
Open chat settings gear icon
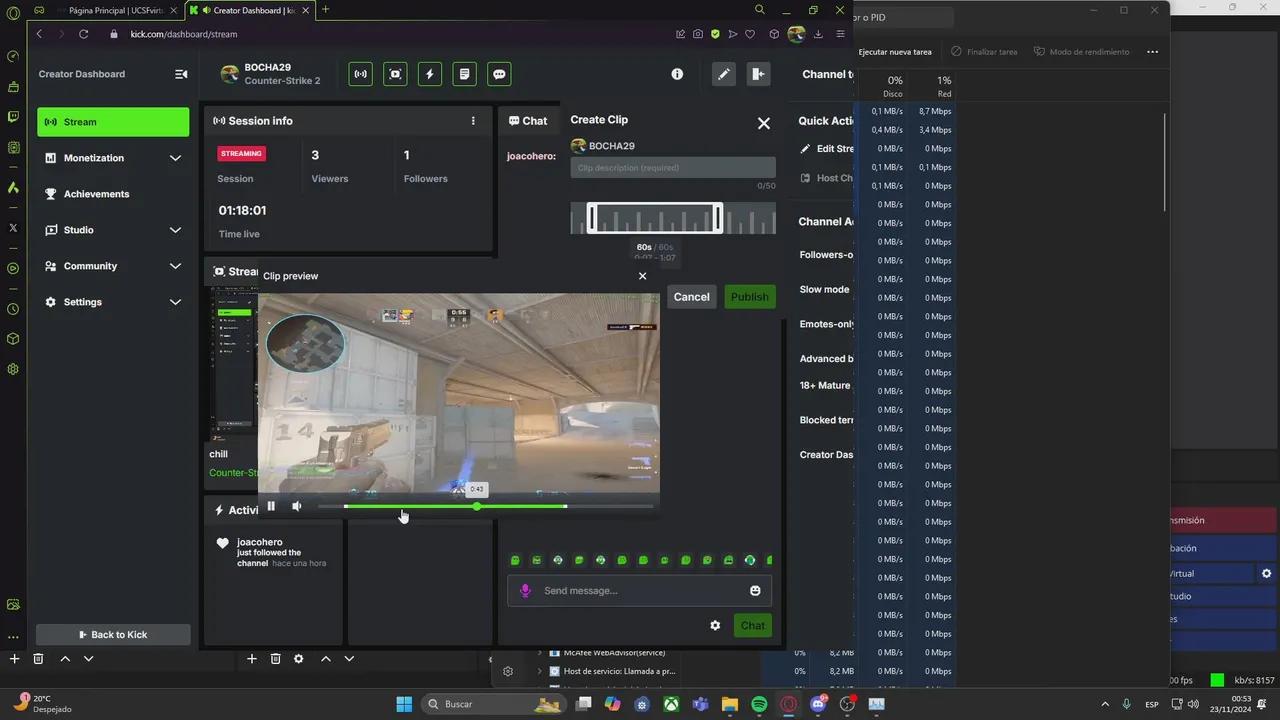715,625
